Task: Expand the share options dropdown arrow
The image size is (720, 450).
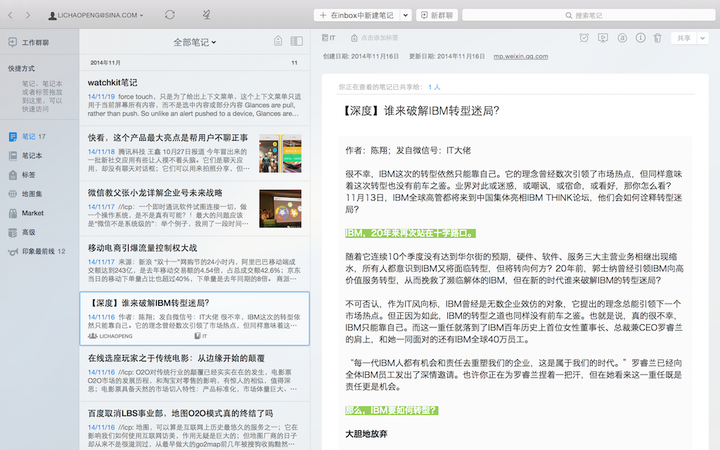Action: coord(703,38)
